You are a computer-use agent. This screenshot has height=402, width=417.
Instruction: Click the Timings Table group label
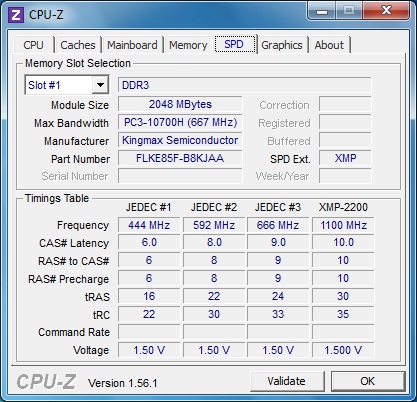point(57,198)
